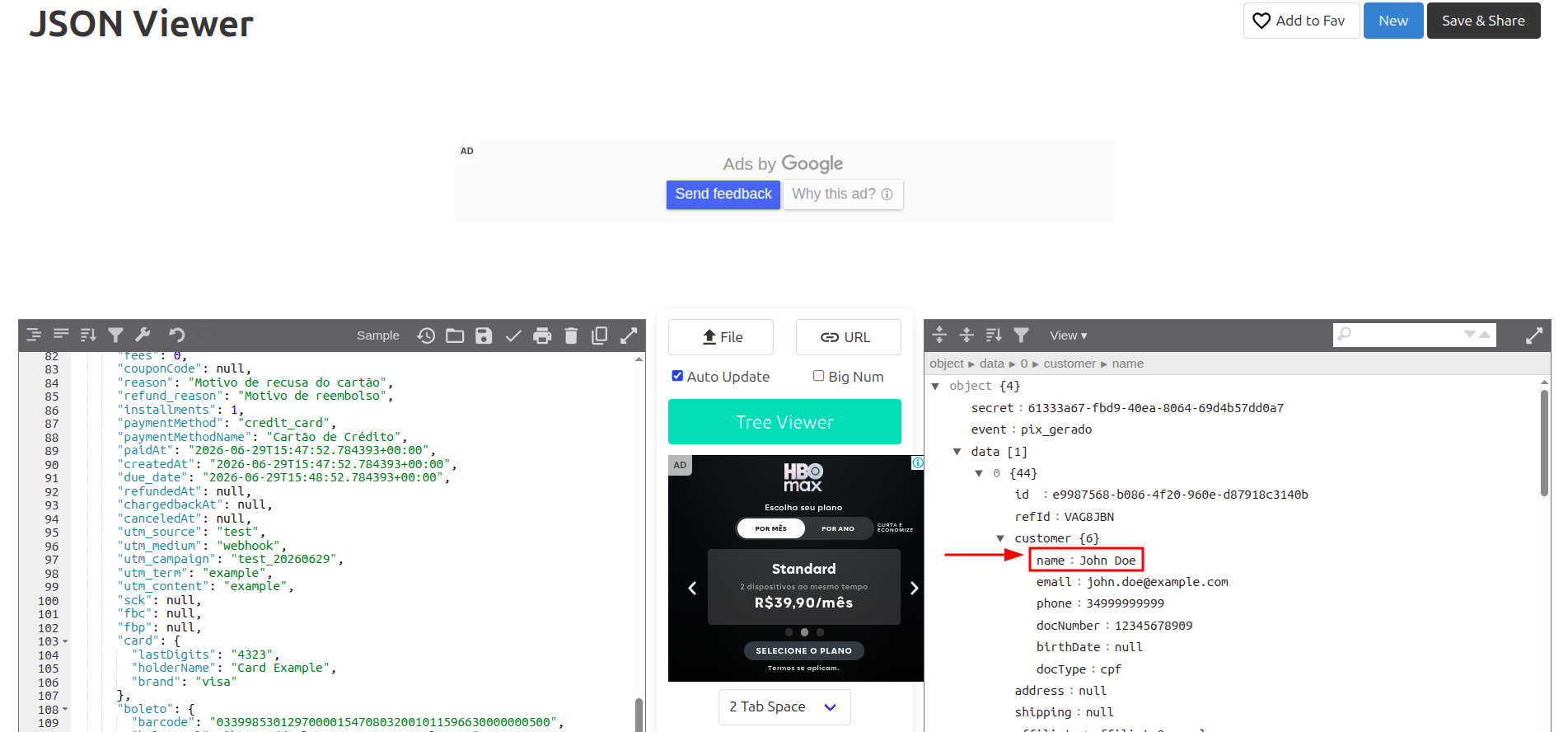Open folder icon in editor toolbar

click(x=455, y=335)
